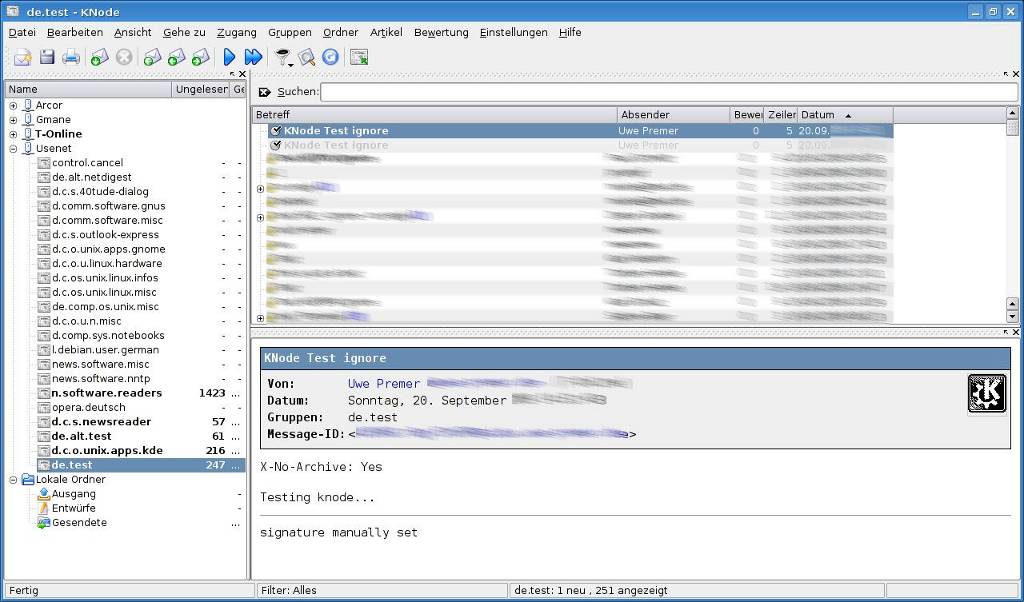Collapse the Lokale Ordner tree node

[13, 479]
